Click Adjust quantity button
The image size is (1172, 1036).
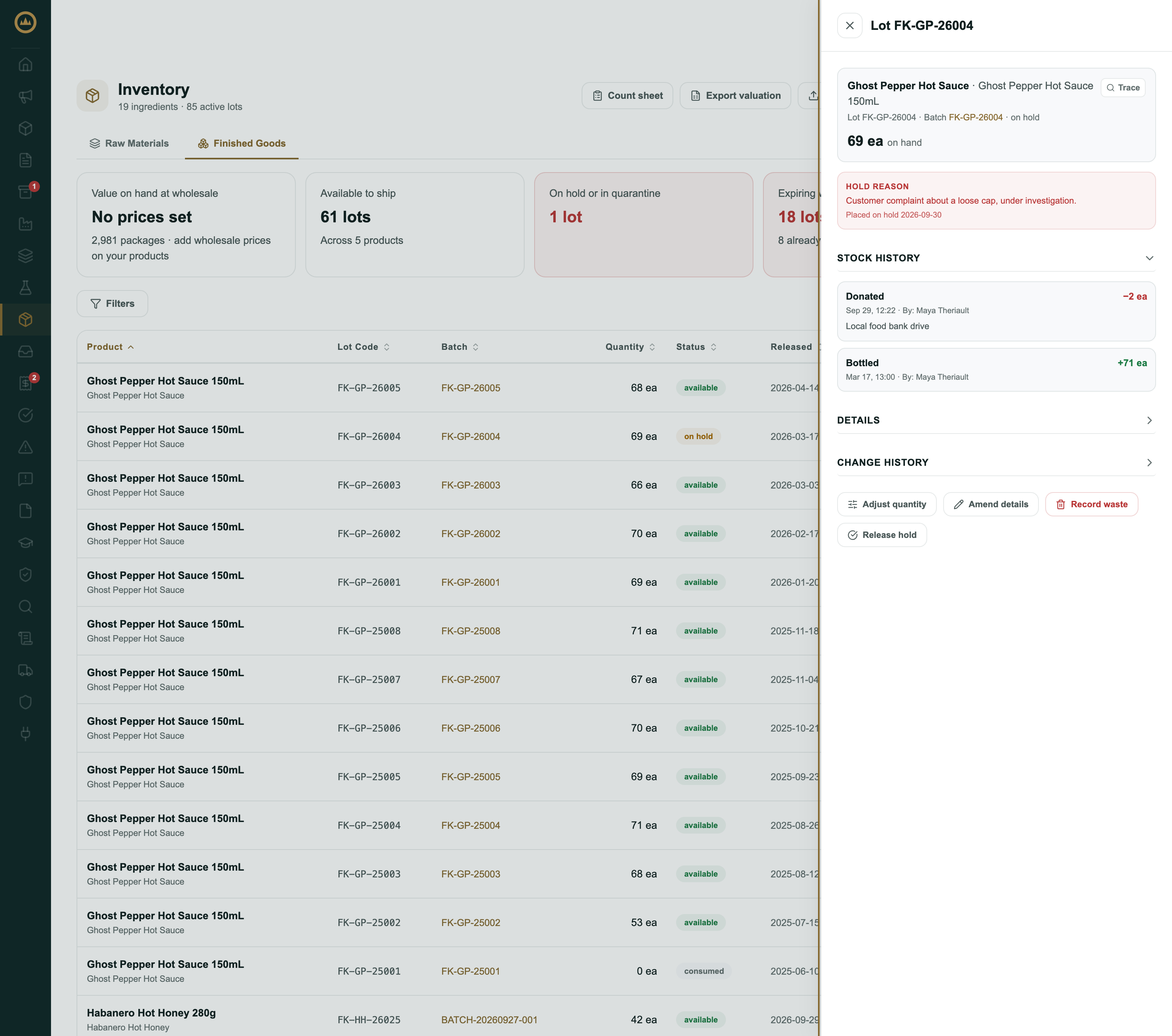coord(887,504)
